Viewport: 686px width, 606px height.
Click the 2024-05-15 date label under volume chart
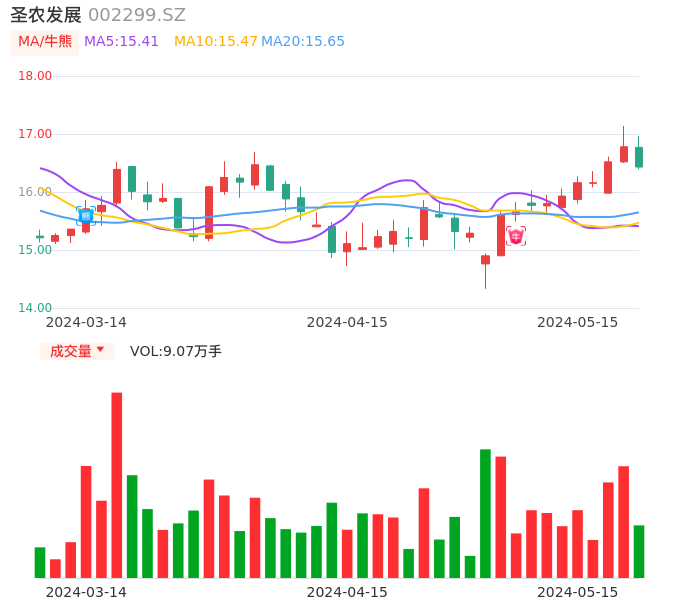coord(578,592)
